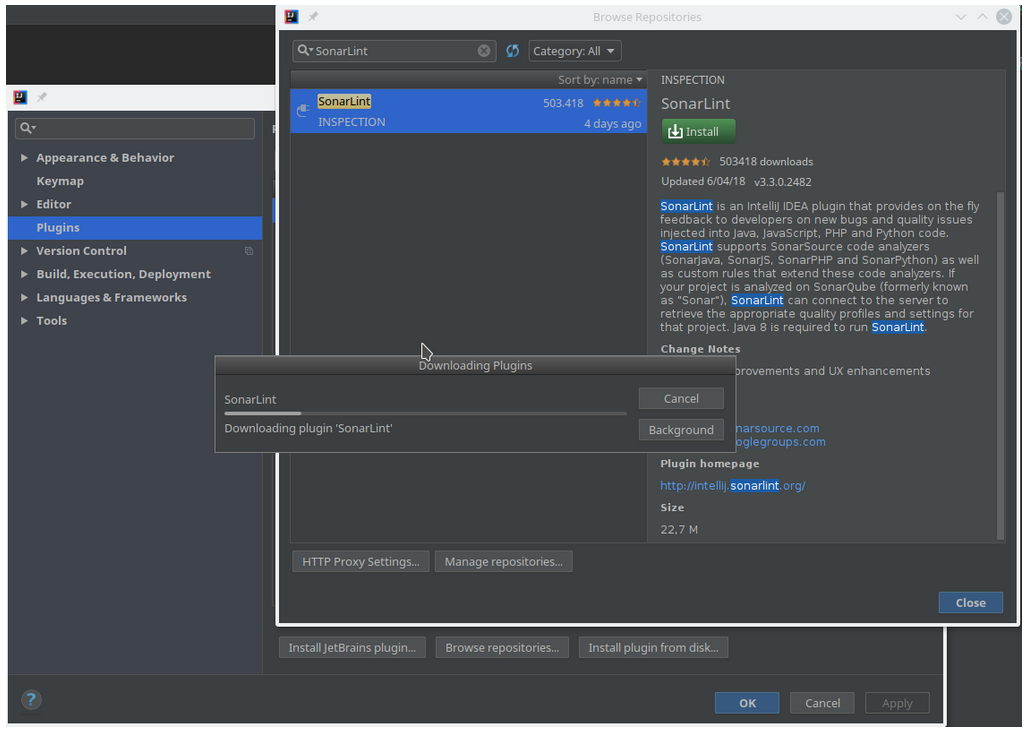Click the partially hidden narsource.com link
Image resolution: width=1026 pixels, height=733 pixels.
pyautogui.click(x=777, y=428)
